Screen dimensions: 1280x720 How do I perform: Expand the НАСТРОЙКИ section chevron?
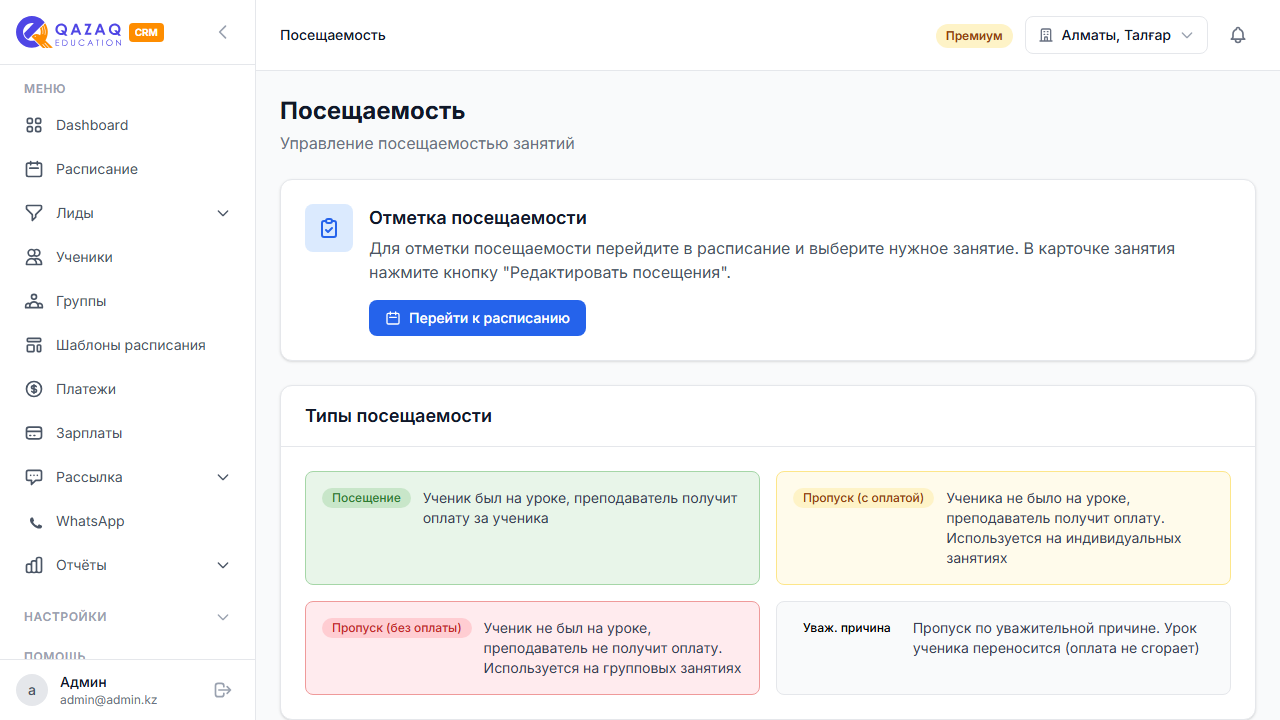click(x=223, y=617)
